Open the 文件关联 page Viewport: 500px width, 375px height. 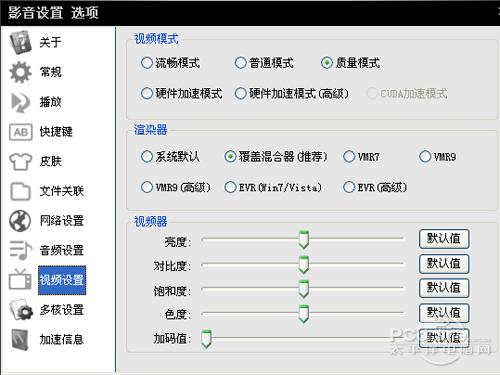tap(62, 191)
